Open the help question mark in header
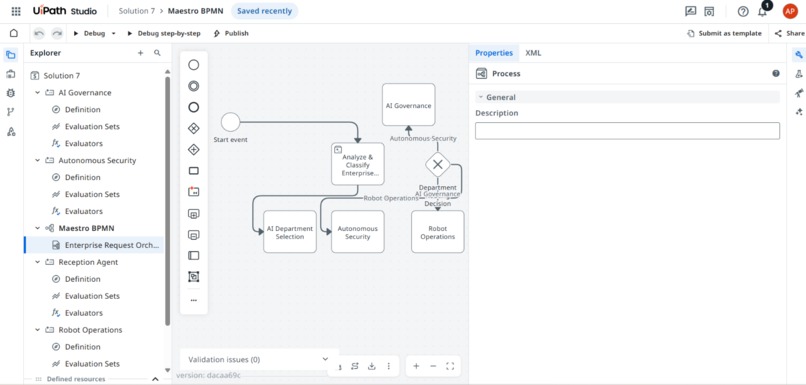Screen dimensions: 806x385 743,11
